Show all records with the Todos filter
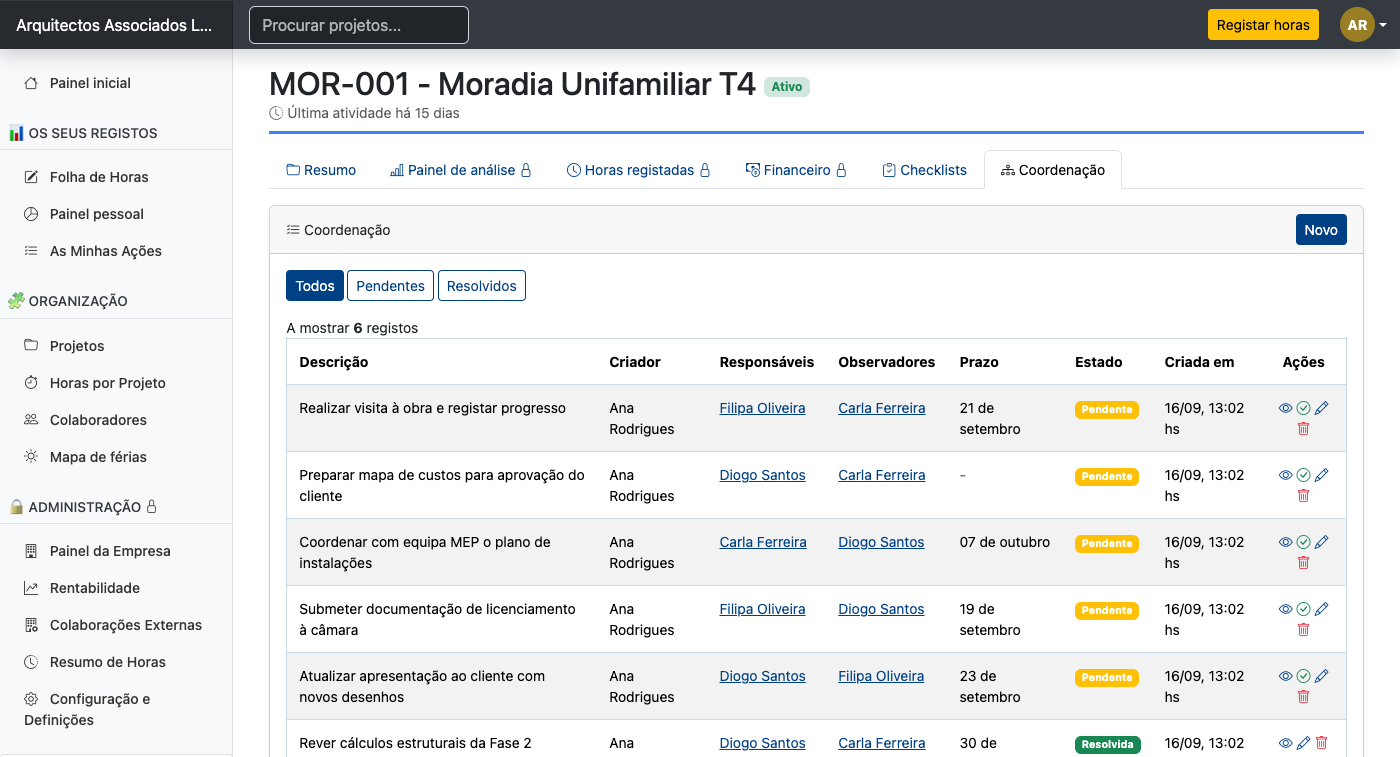This screenshot has height=757, width=1400. coord(315,286)
